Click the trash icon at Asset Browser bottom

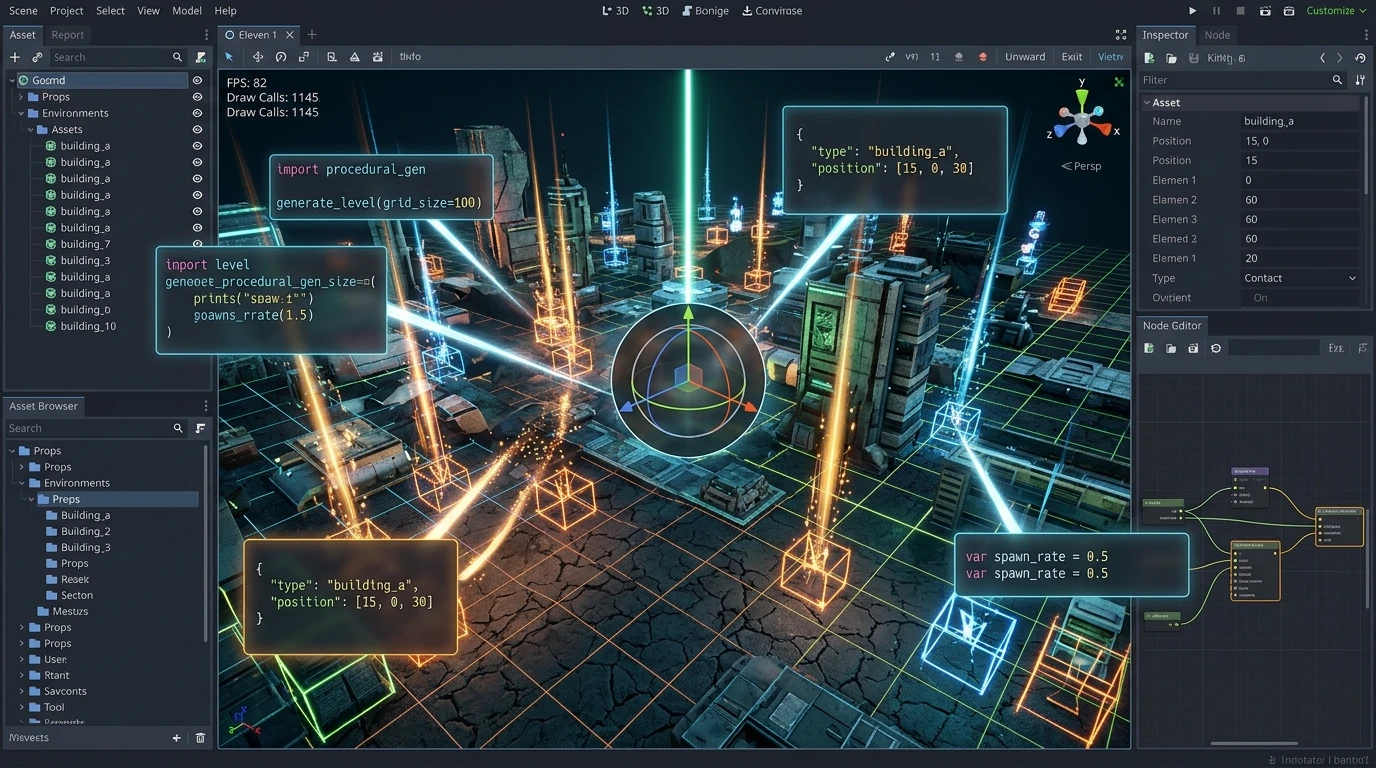pos(200,738)
